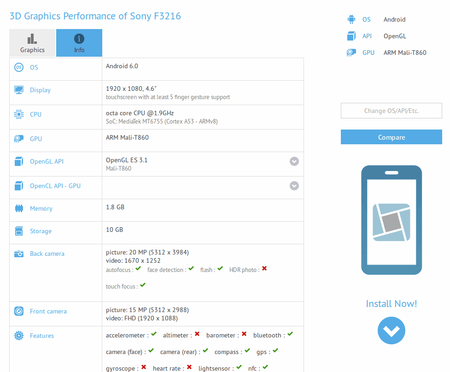Viewport: 450px width, 372px height.
Task: Click the Back camera label
Action: click(47, 254)
